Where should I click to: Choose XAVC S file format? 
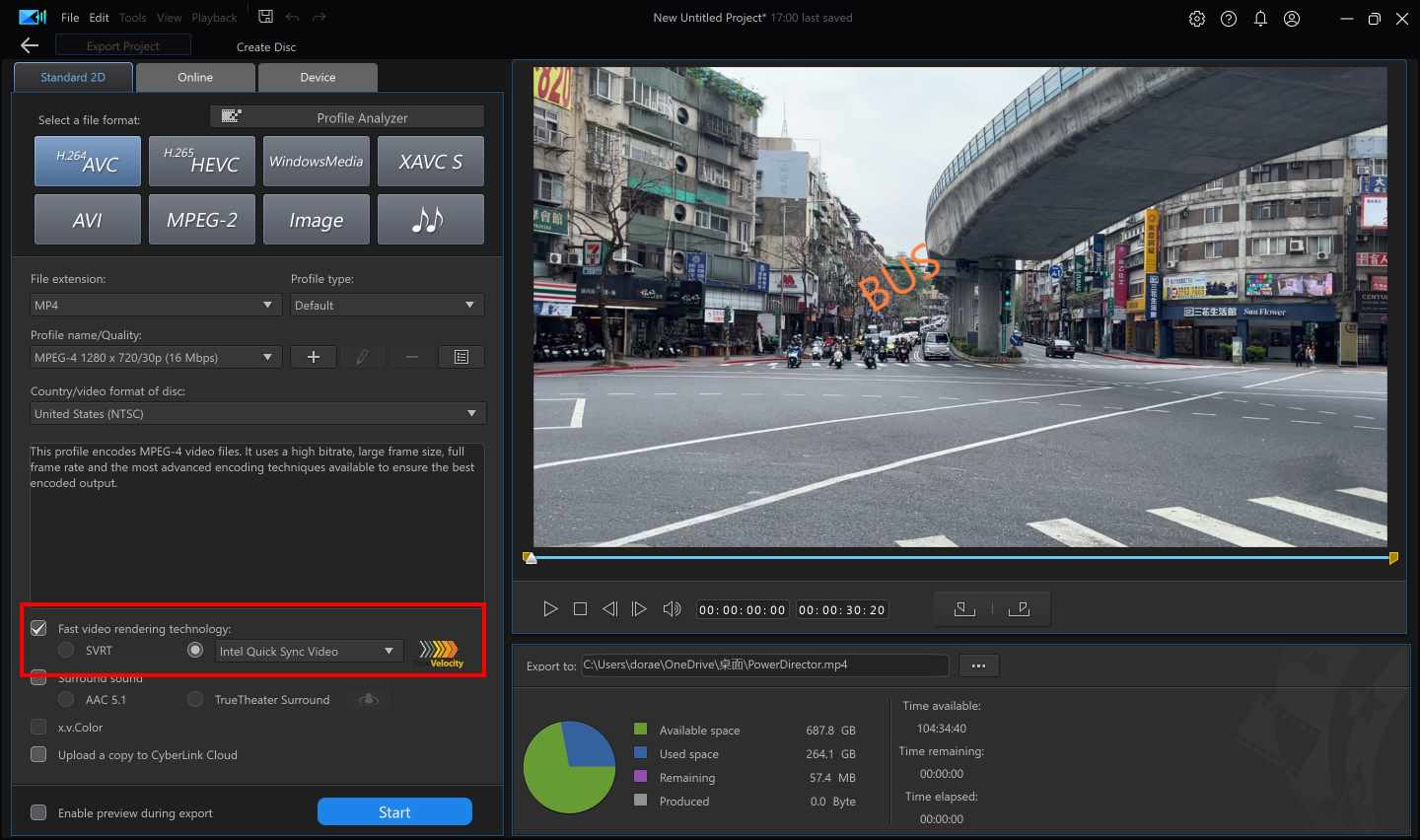431,161
